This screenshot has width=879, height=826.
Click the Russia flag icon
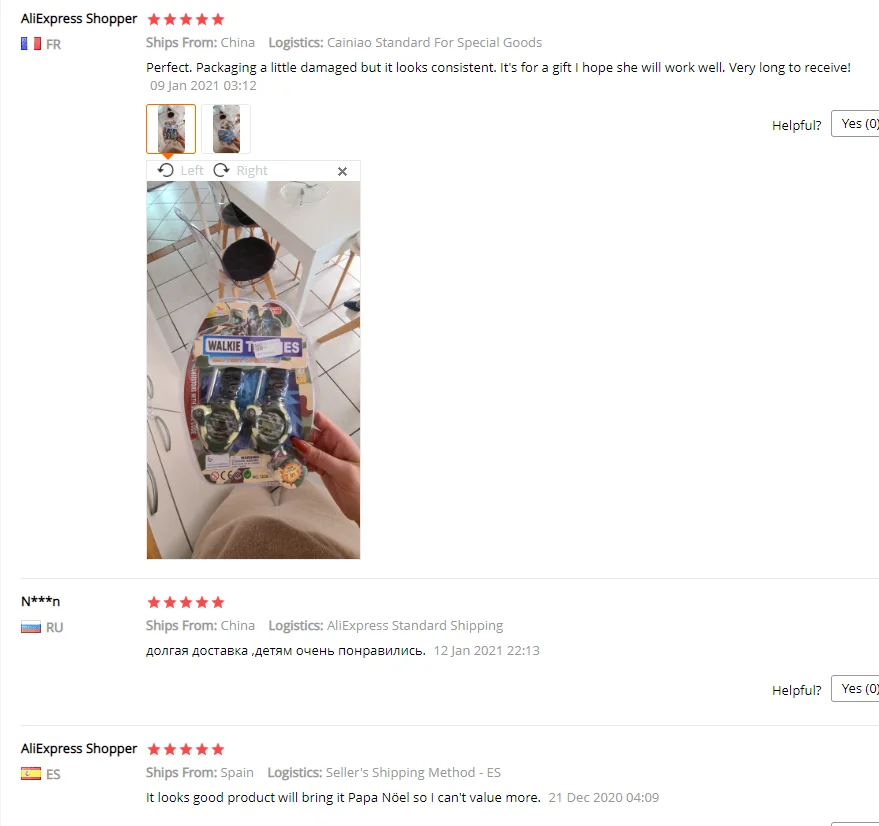coord(31,627)
